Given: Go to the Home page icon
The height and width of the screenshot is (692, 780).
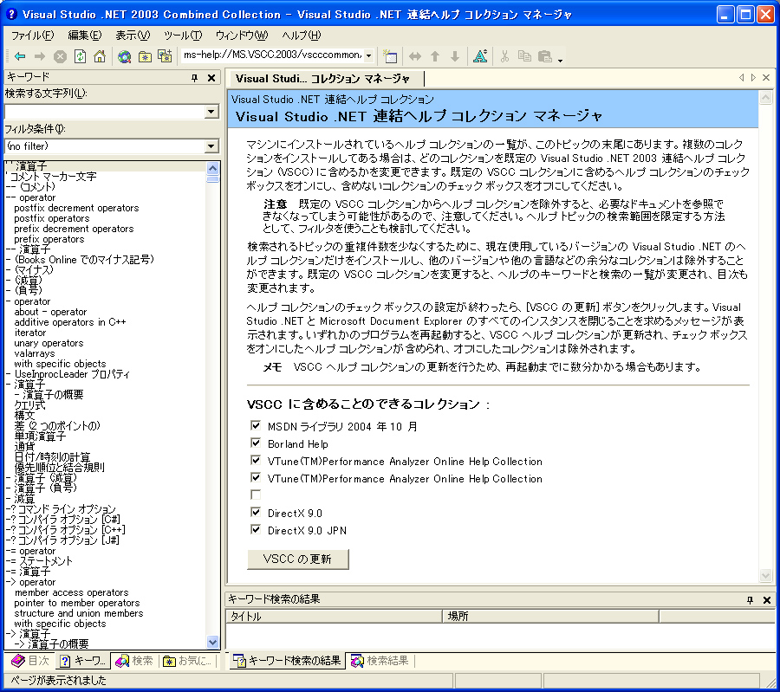Looking at the screenshot, I should [100, 56].
